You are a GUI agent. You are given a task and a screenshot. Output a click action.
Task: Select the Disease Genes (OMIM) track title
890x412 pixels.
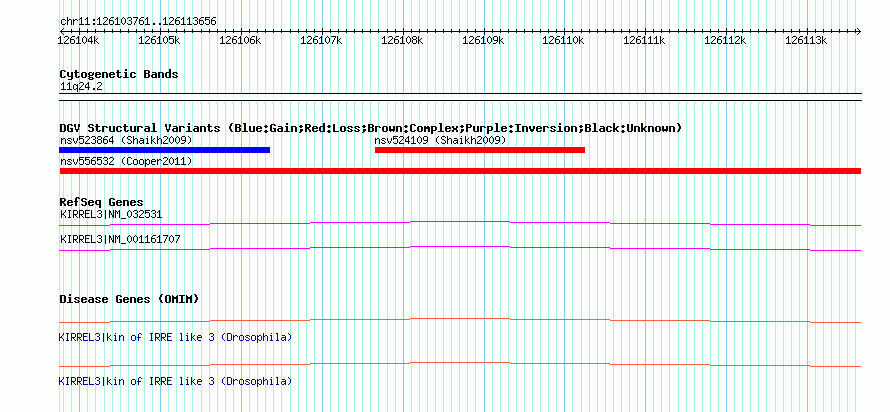pos(129,299)
